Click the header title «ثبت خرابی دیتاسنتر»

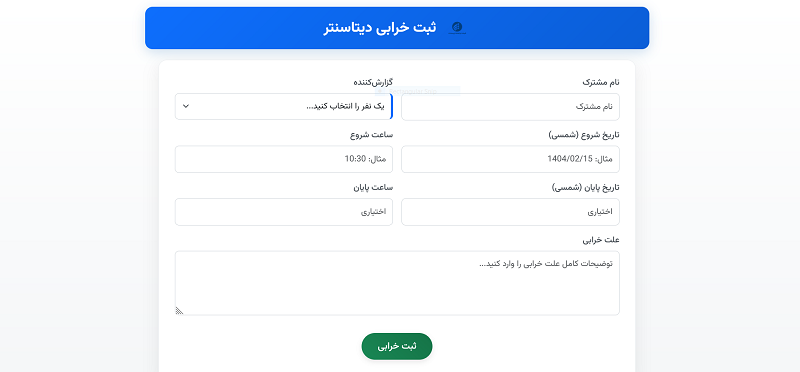(x=380, y=28)
